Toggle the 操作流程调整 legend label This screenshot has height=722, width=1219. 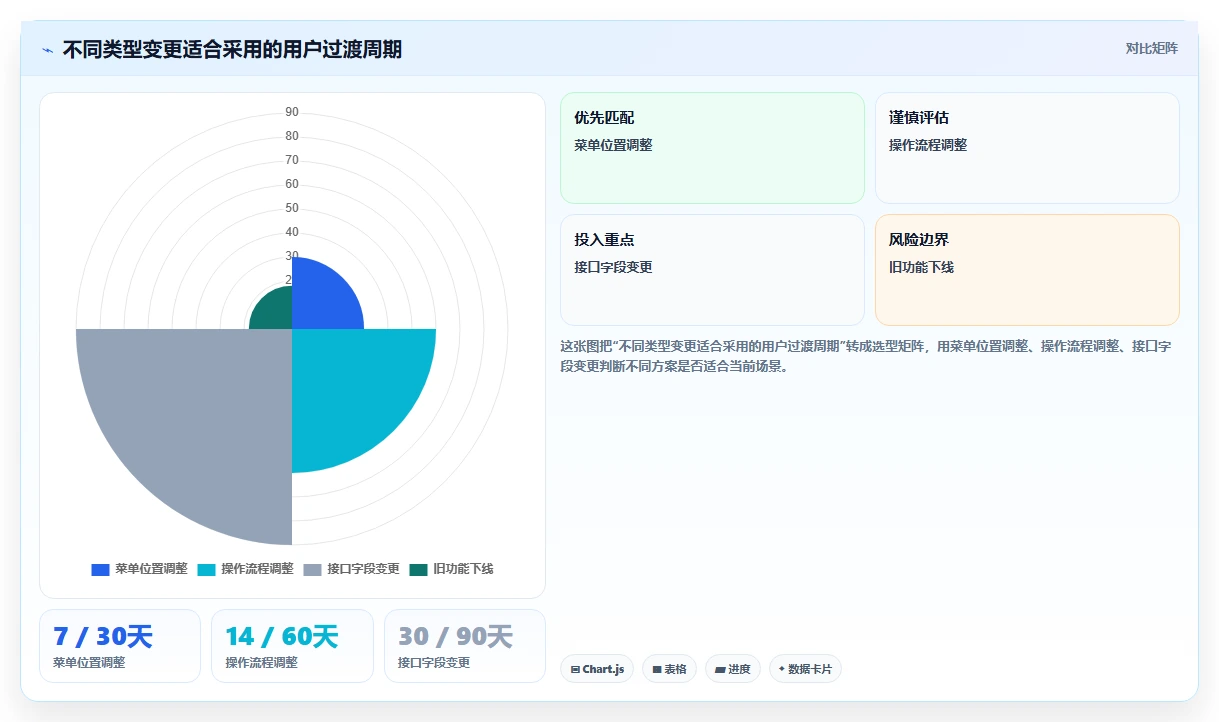pyautogui.click(x=257, y=569)
